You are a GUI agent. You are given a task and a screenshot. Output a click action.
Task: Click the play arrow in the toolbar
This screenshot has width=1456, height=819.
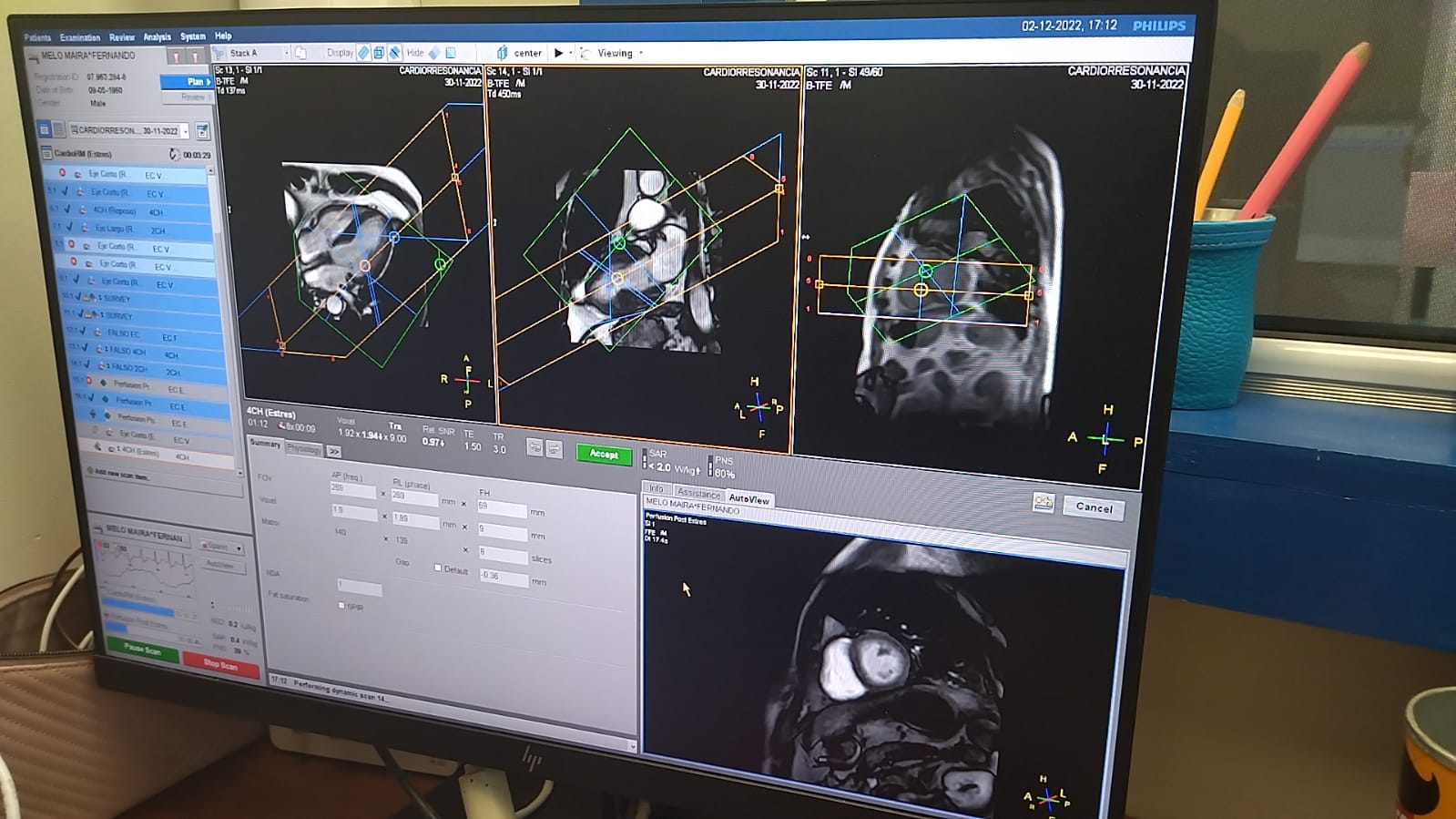[x=558, y=53]
